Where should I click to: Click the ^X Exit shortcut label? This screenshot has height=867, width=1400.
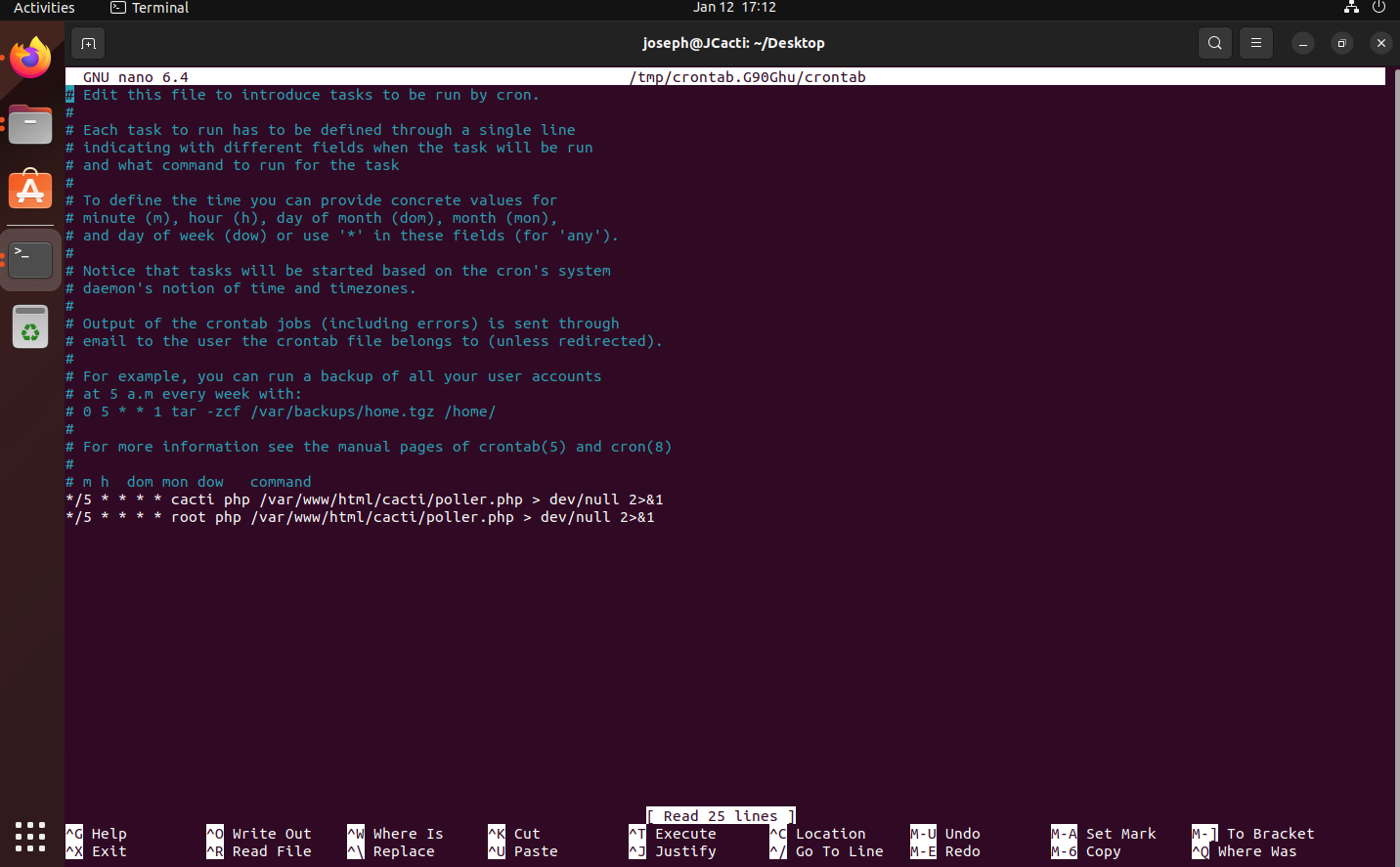click(97, 851)
